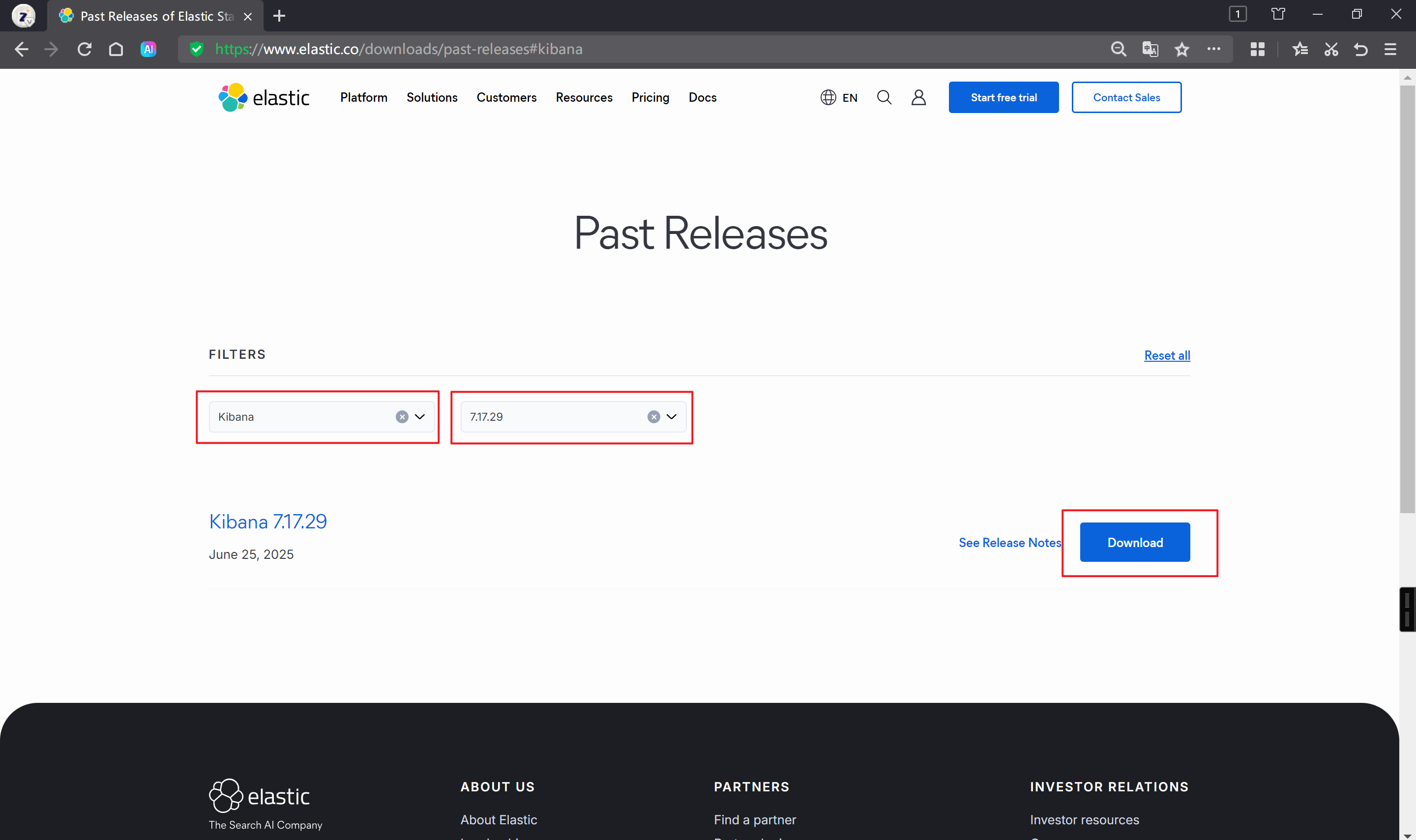The width and height of the screenshot is (1416, 840).
Task: Click the green security shield icon
Action: 197,49
